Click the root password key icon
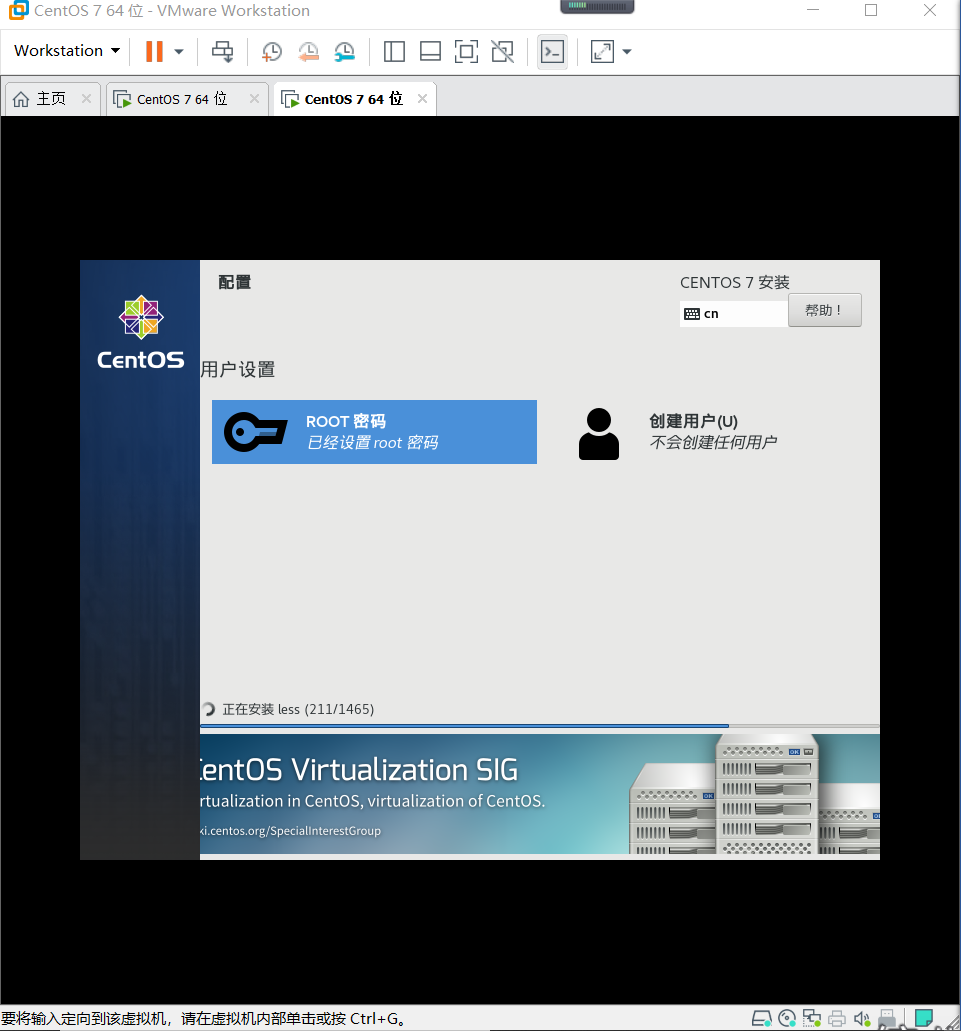 (256, 432)
